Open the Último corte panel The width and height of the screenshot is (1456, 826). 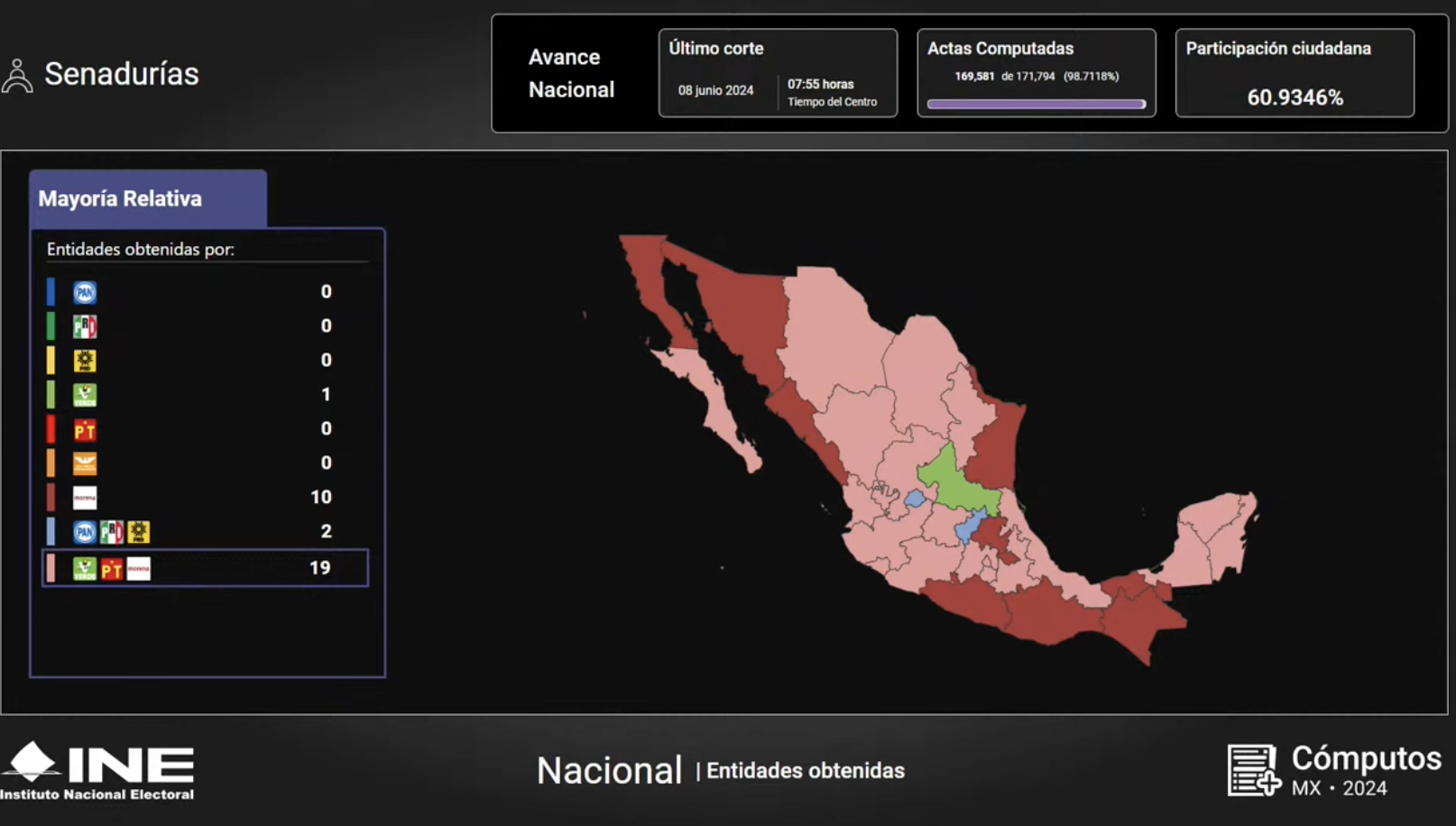click(x=778, y=72)
